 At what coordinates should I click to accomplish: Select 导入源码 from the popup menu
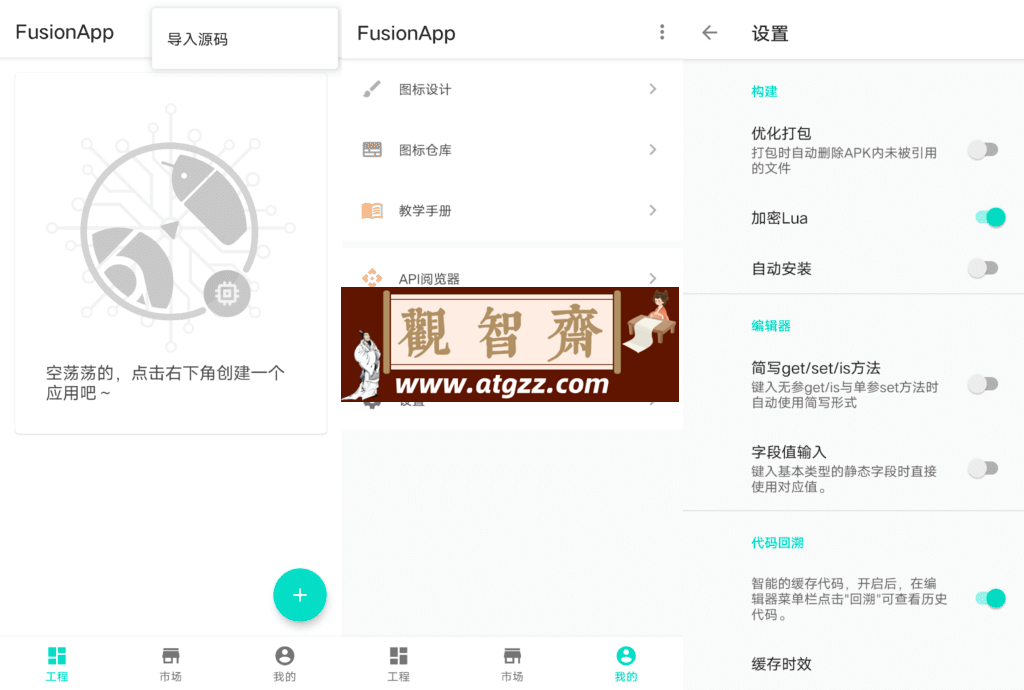tap(245, 39)
